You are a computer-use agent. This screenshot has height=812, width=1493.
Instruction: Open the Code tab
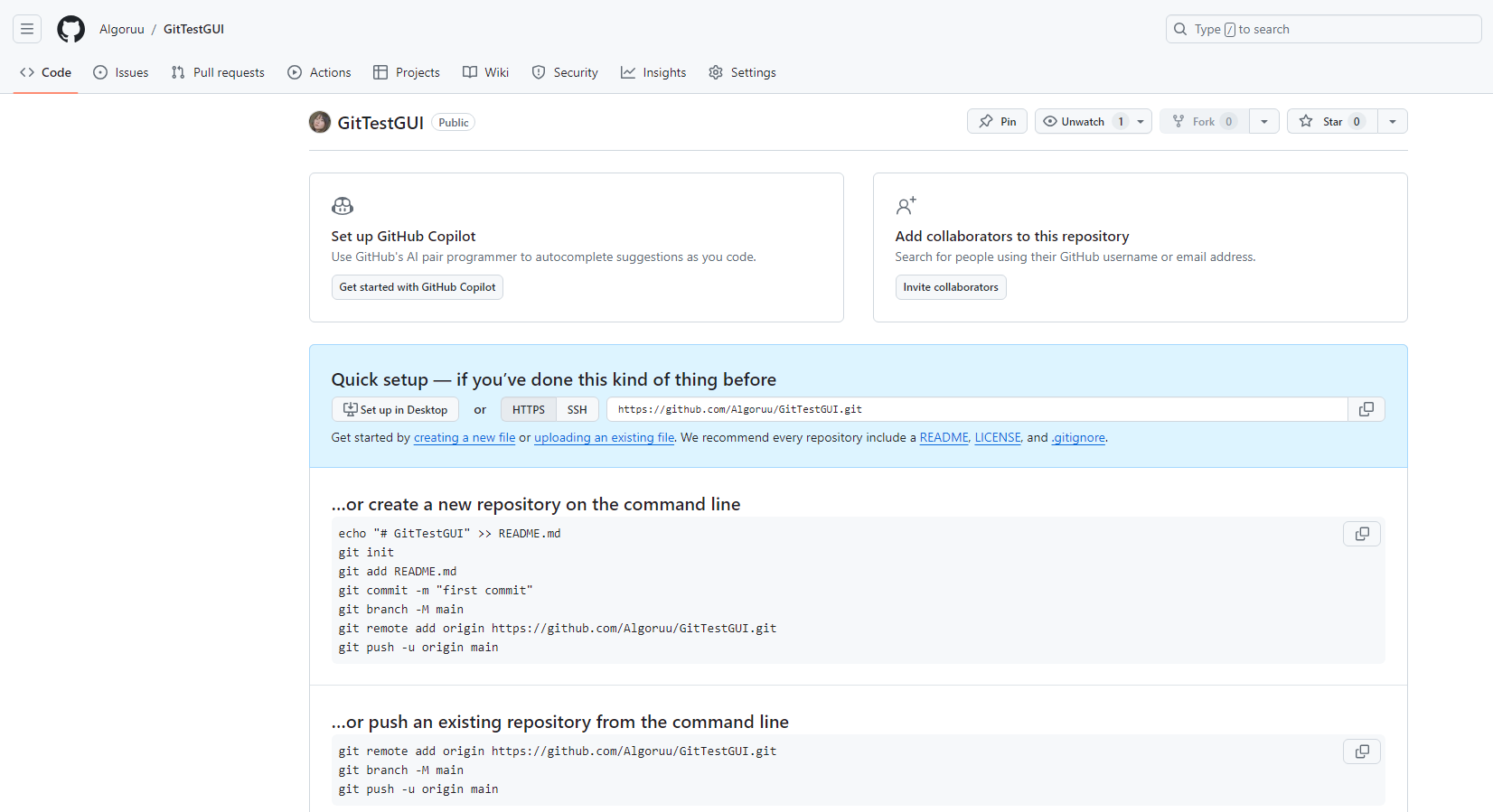[x=45, y=72]
